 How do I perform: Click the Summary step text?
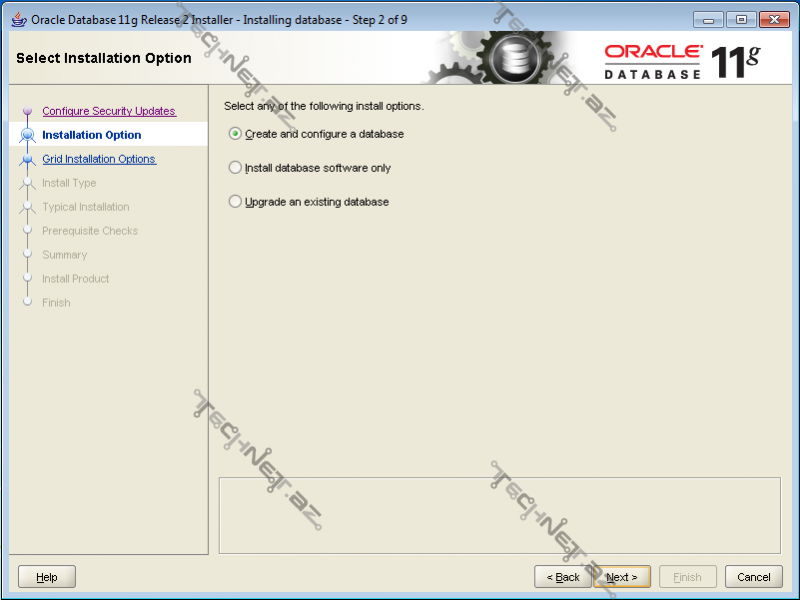tap(64, 255)
